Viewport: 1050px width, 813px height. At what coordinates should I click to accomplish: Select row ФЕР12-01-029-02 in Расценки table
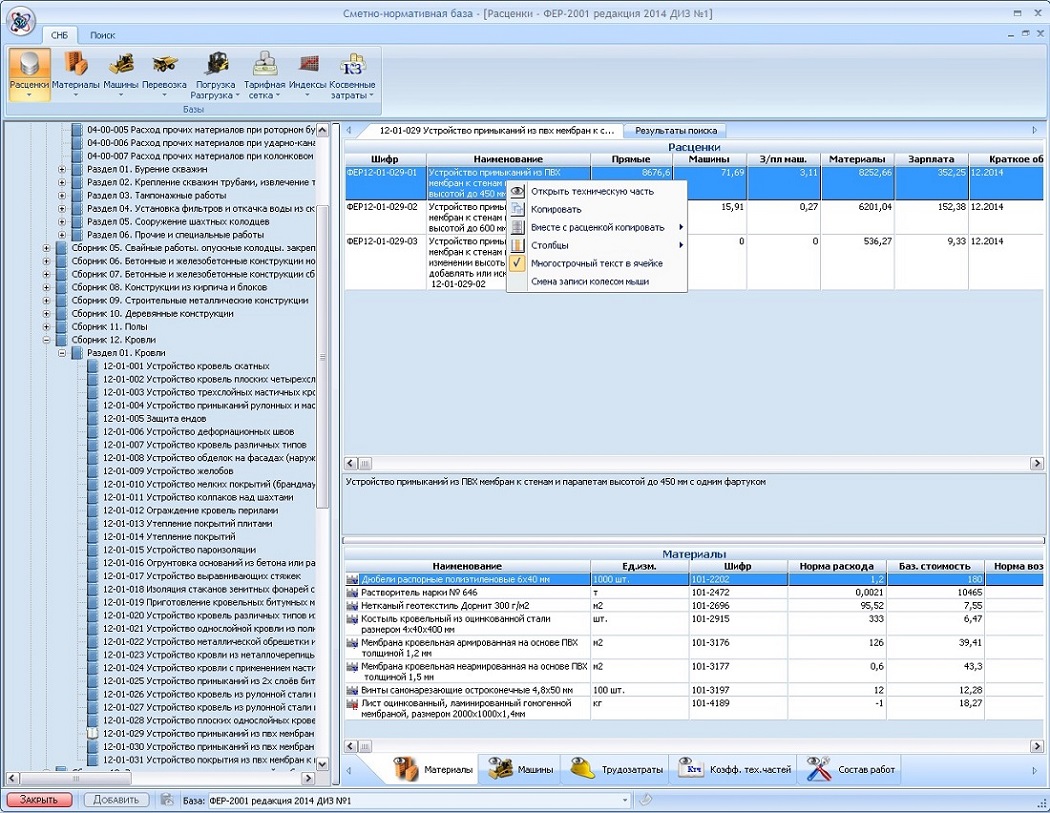tap(694, 218)
